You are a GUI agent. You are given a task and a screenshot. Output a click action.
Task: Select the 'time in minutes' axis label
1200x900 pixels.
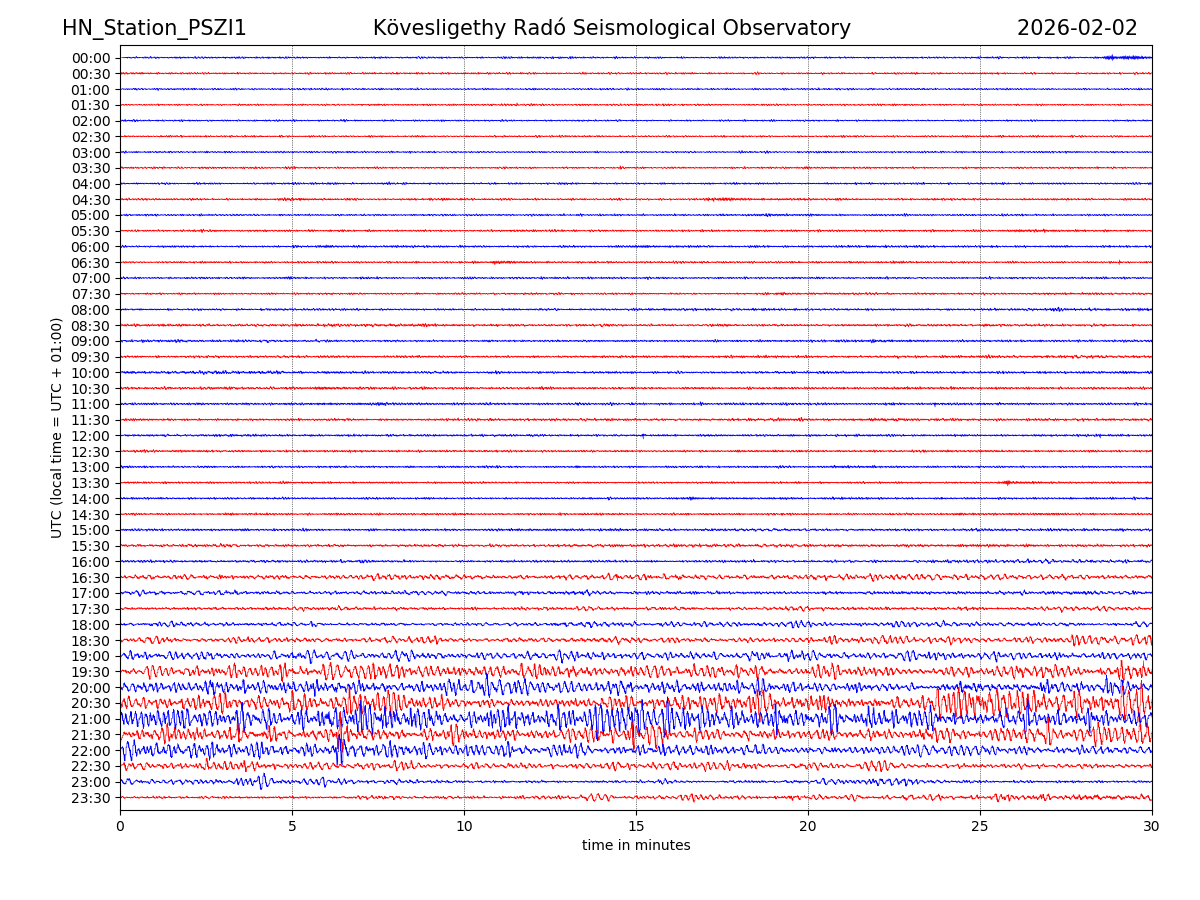(x=636, y=846)
